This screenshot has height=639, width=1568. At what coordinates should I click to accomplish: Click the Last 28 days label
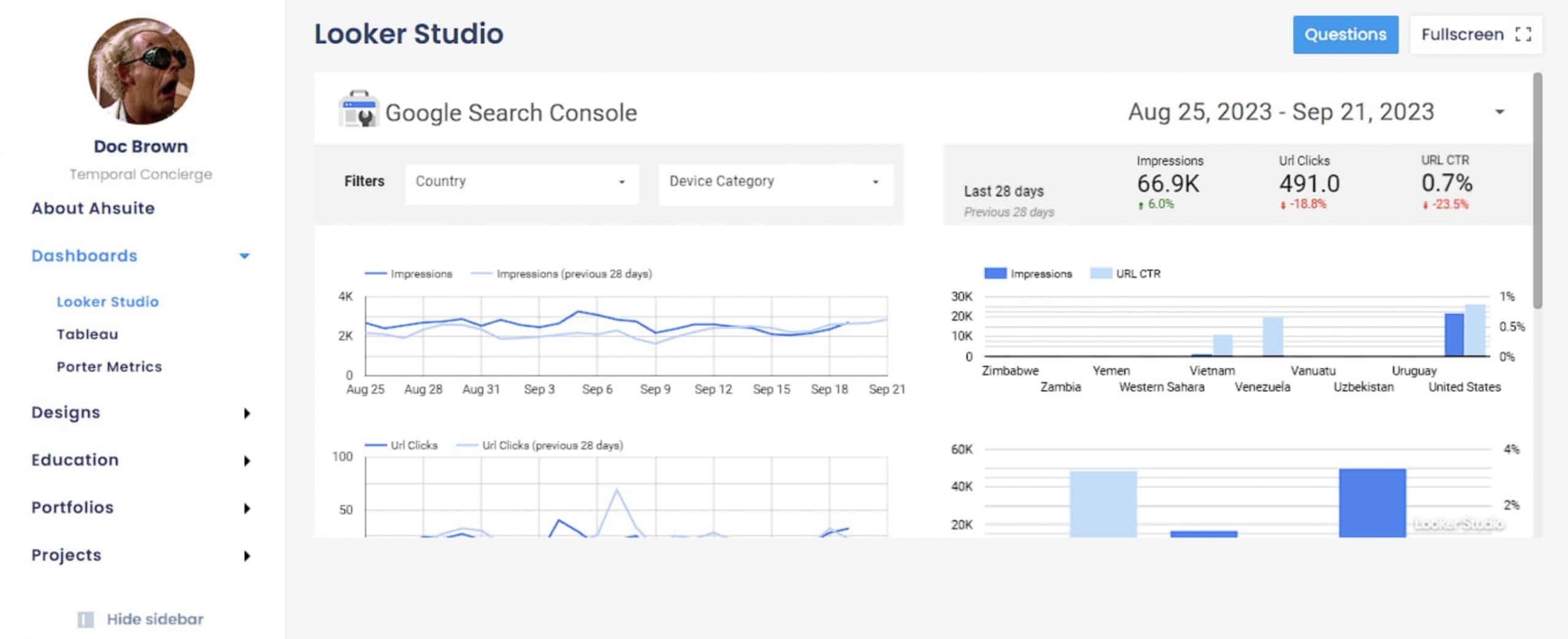click(1003, 191)
